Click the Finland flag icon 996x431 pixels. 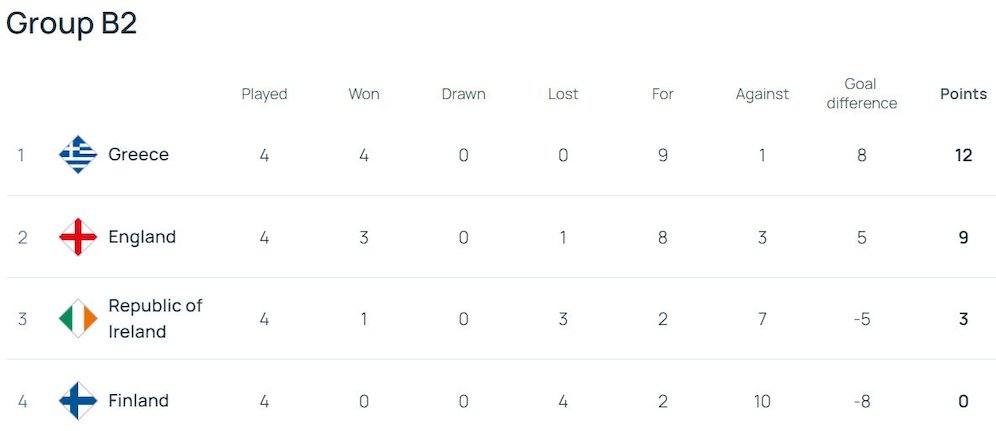tap(78, 401)
